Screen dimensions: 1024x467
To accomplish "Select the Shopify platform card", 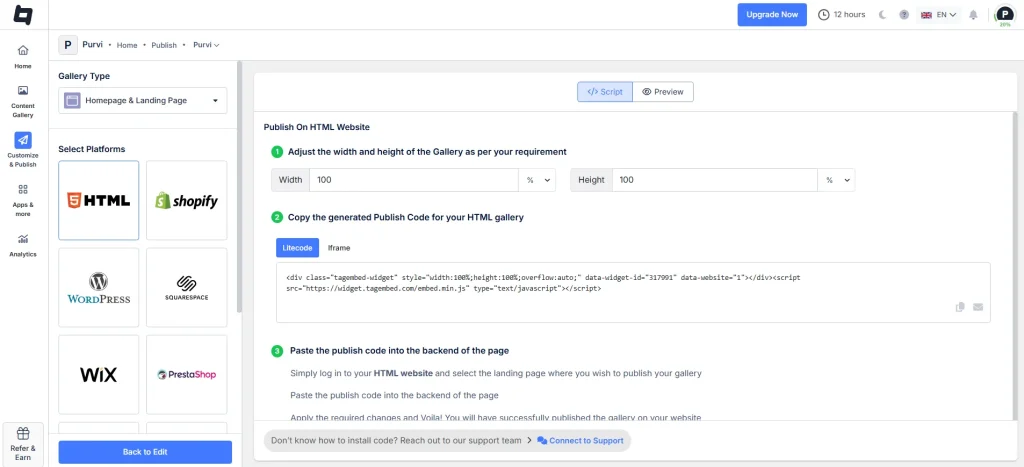I will [x=187, y=201].
